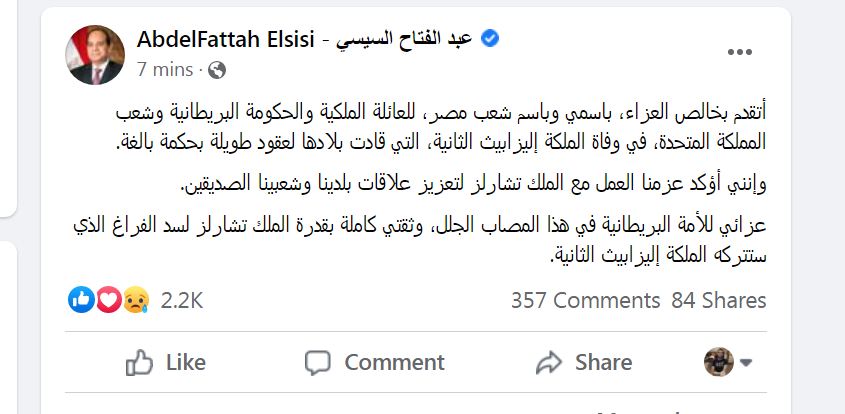
Task: Click the blue verified badge
Action: 490,39
